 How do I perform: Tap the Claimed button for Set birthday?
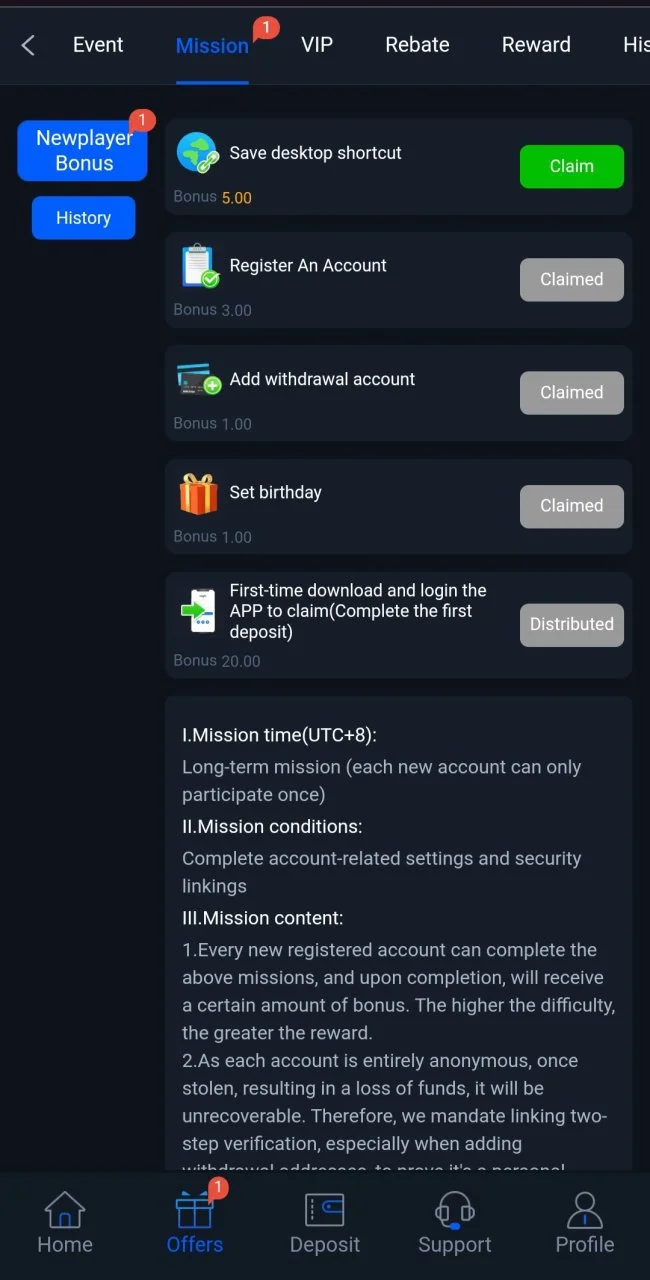pos(572,506)
